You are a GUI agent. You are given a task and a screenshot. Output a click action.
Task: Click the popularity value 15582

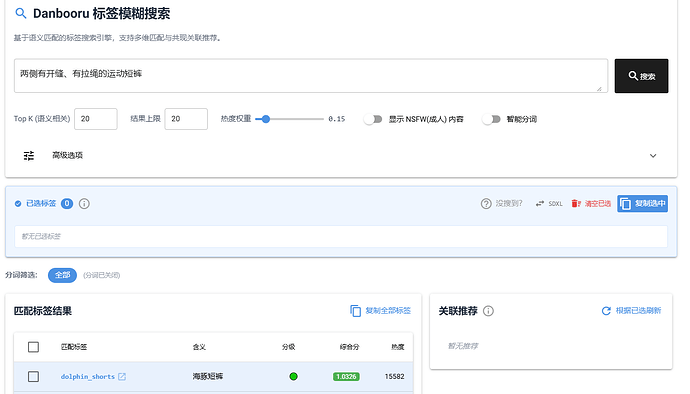(394, 376)
